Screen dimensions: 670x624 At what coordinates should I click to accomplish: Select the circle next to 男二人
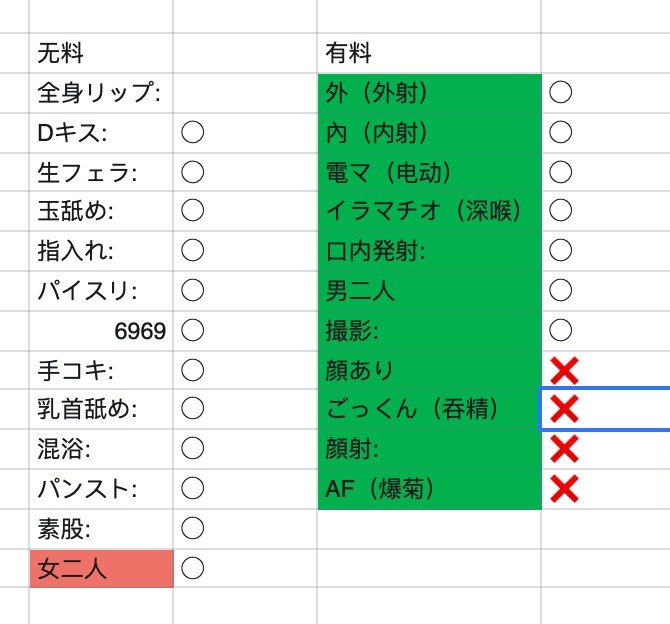tap(561, 290)
